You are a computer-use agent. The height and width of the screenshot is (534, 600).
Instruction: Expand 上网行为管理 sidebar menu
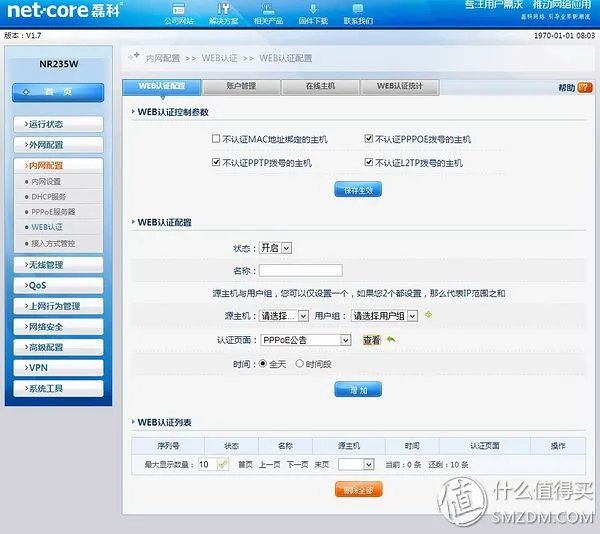click(x=58, y=306)
